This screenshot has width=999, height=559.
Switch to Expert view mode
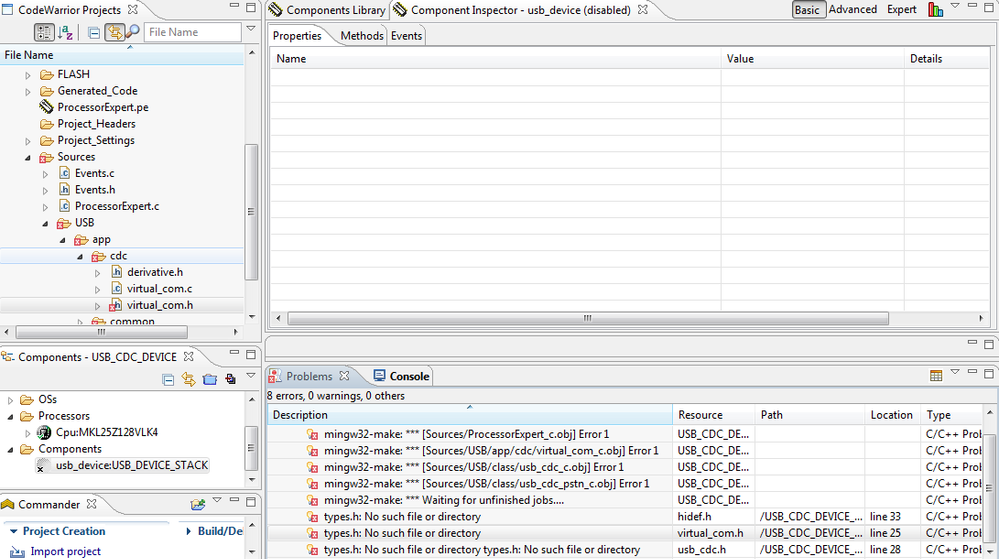click(902, 10)
